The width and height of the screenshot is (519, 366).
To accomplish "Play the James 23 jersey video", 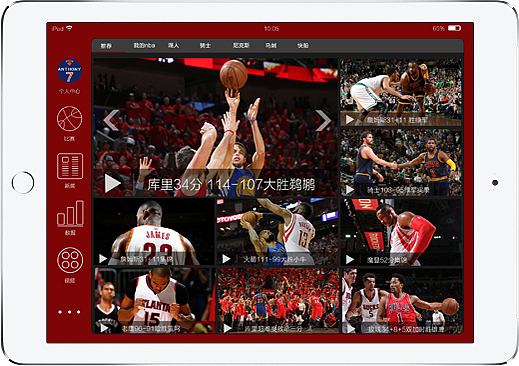I will [x=103, y=259].
